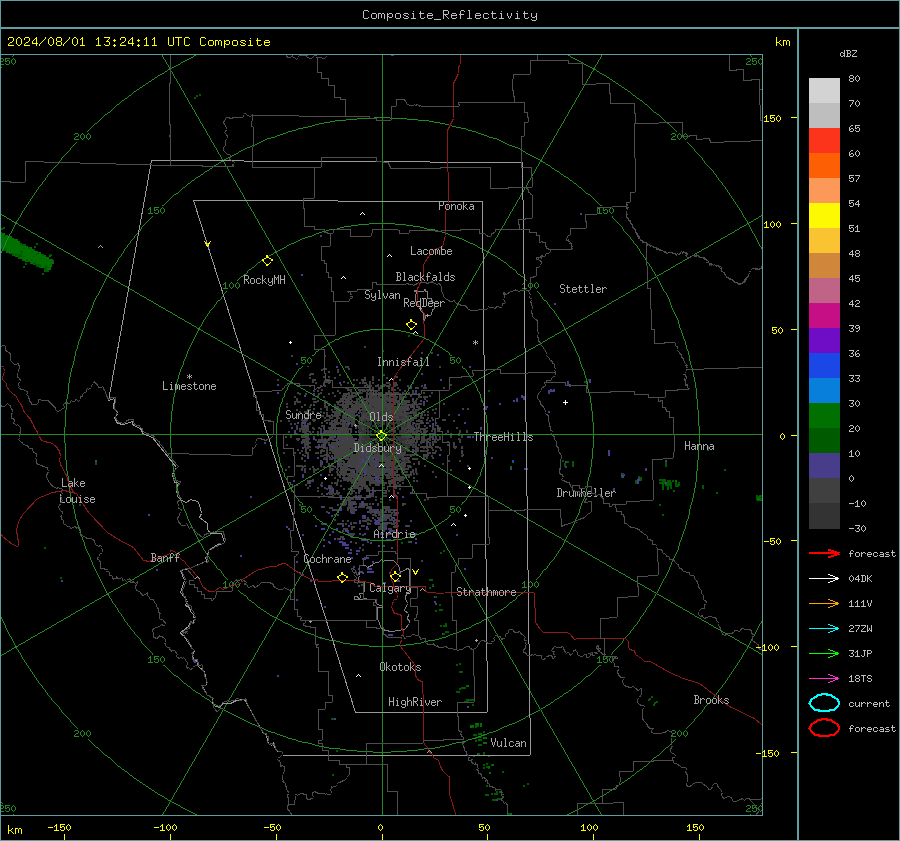Click the Strathmore label

(x=486, y=592)
